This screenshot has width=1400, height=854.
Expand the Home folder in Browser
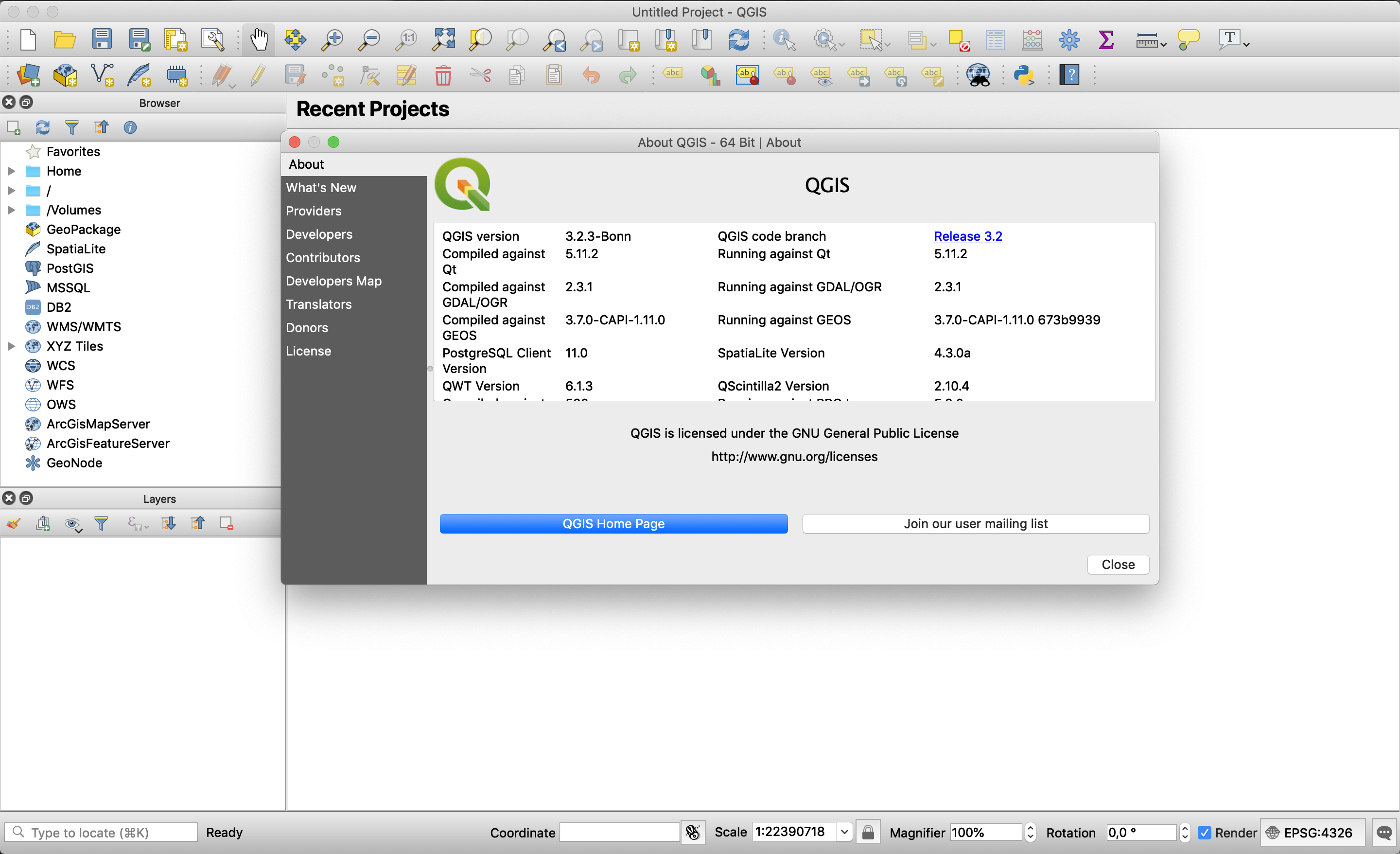(x=11, y=171)
